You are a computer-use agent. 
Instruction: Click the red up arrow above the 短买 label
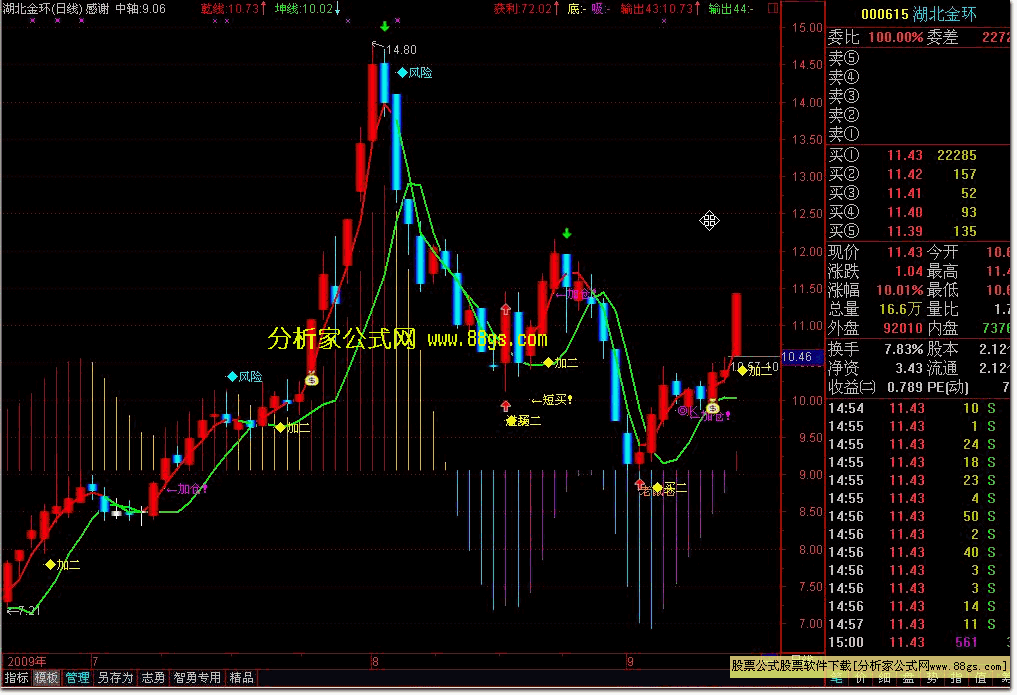coord(506,406)
